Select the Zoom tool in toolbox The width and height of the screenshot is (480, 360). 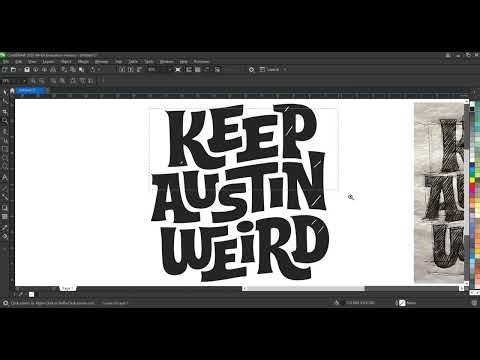click(x=5, y=121)
